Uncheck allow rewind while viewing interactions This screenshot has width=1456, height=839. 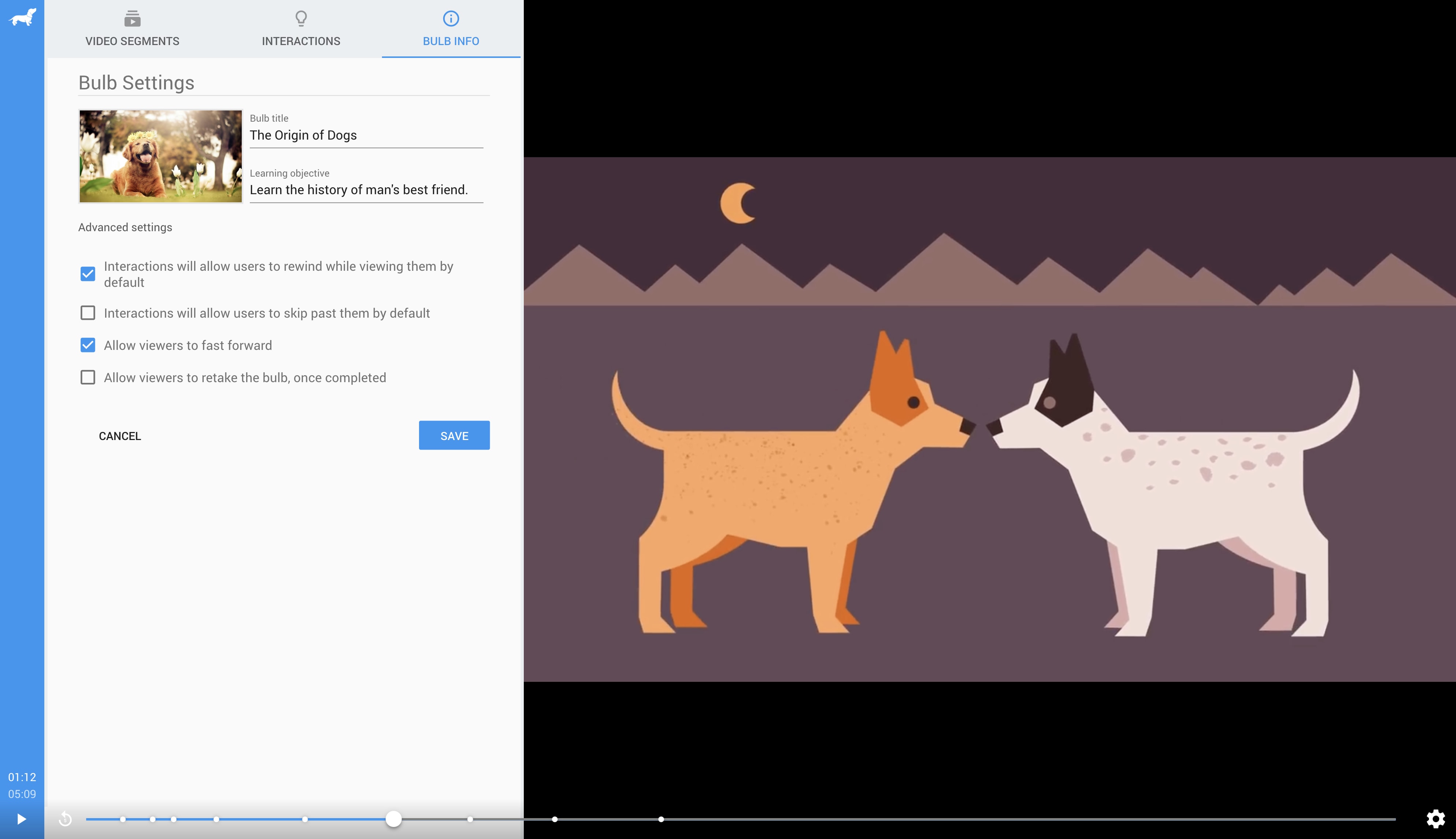[x=88, y=274]
